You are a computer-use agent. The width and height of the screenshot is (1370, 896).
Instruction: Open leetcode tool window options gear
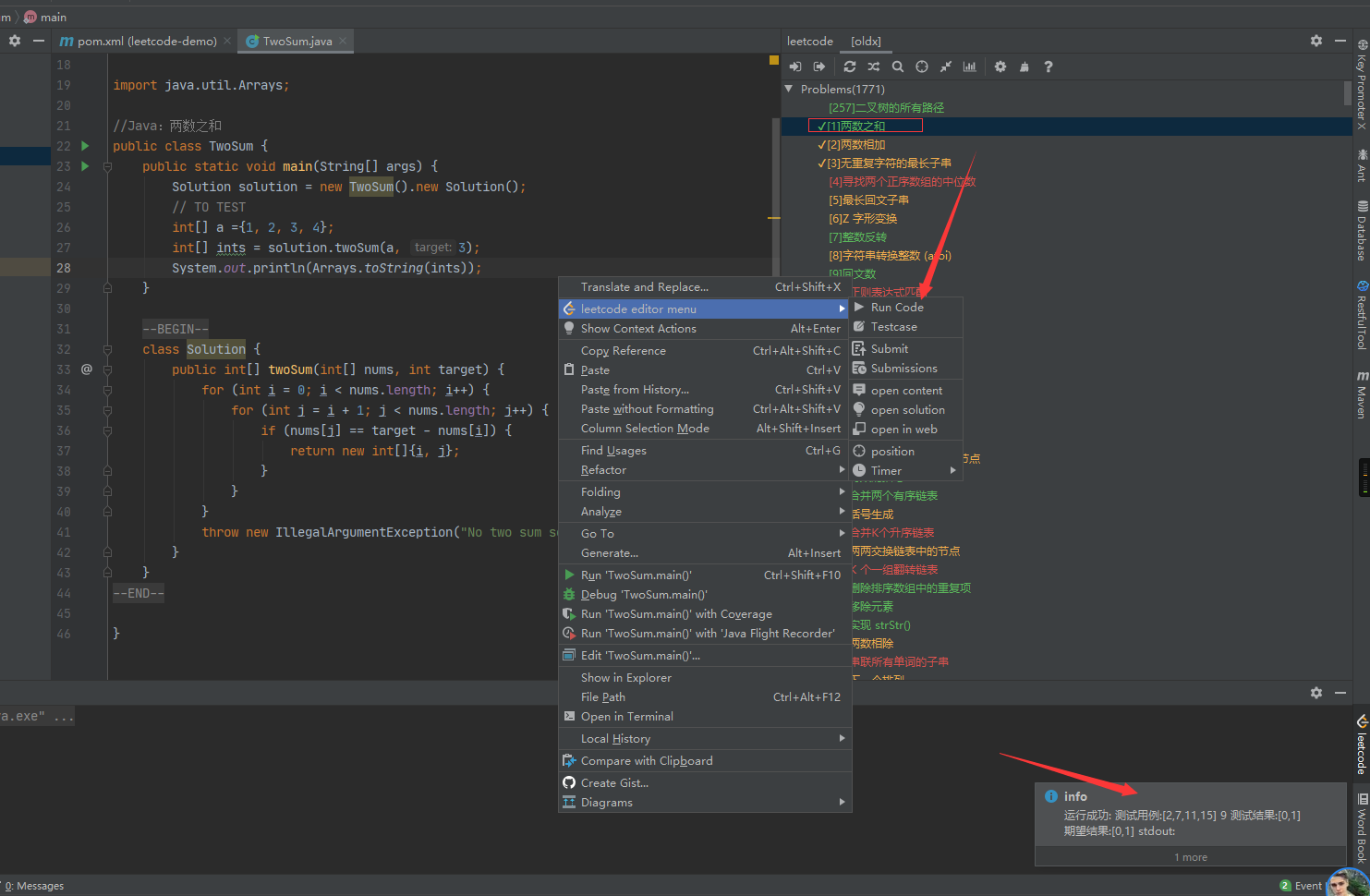pyautogui.click(x=1316, y=41)
